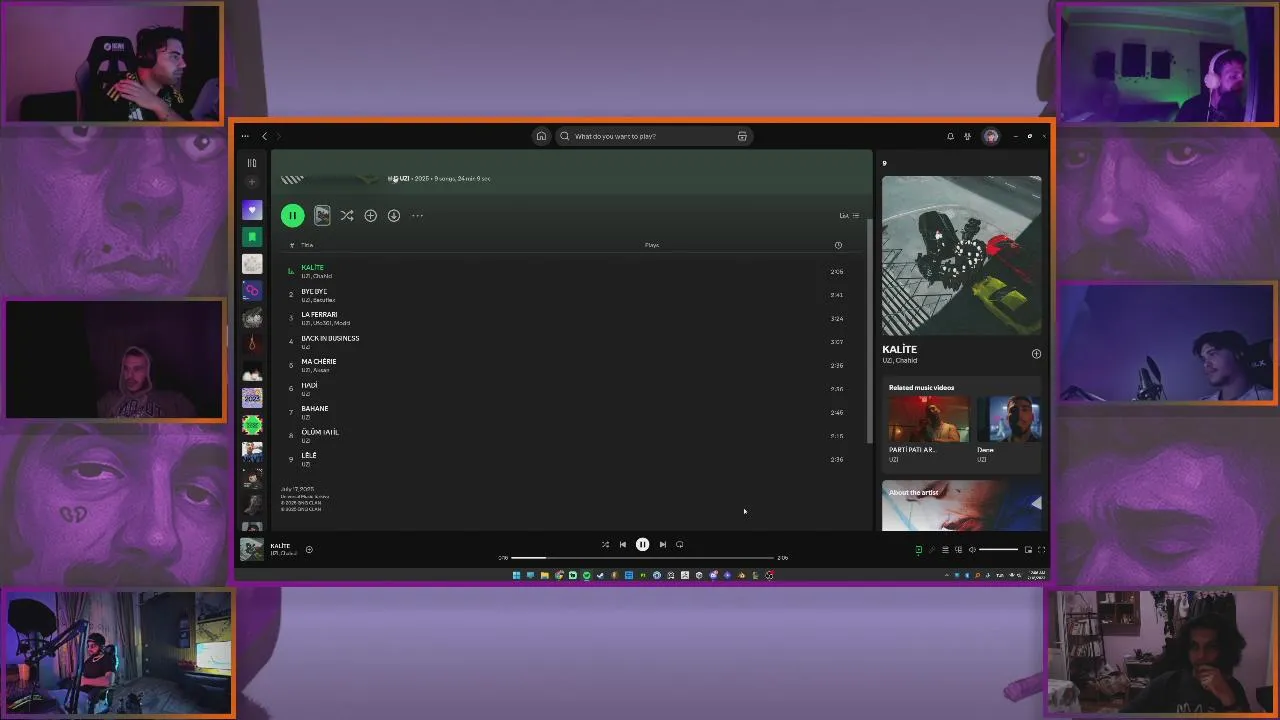Go forward with the right chevron
1280x720 pixels.
[x=278, y=136]
